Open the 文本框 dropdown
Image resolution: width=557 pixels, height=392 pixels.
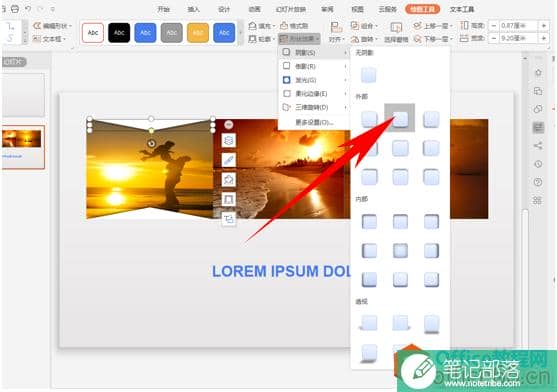[49, 39]
